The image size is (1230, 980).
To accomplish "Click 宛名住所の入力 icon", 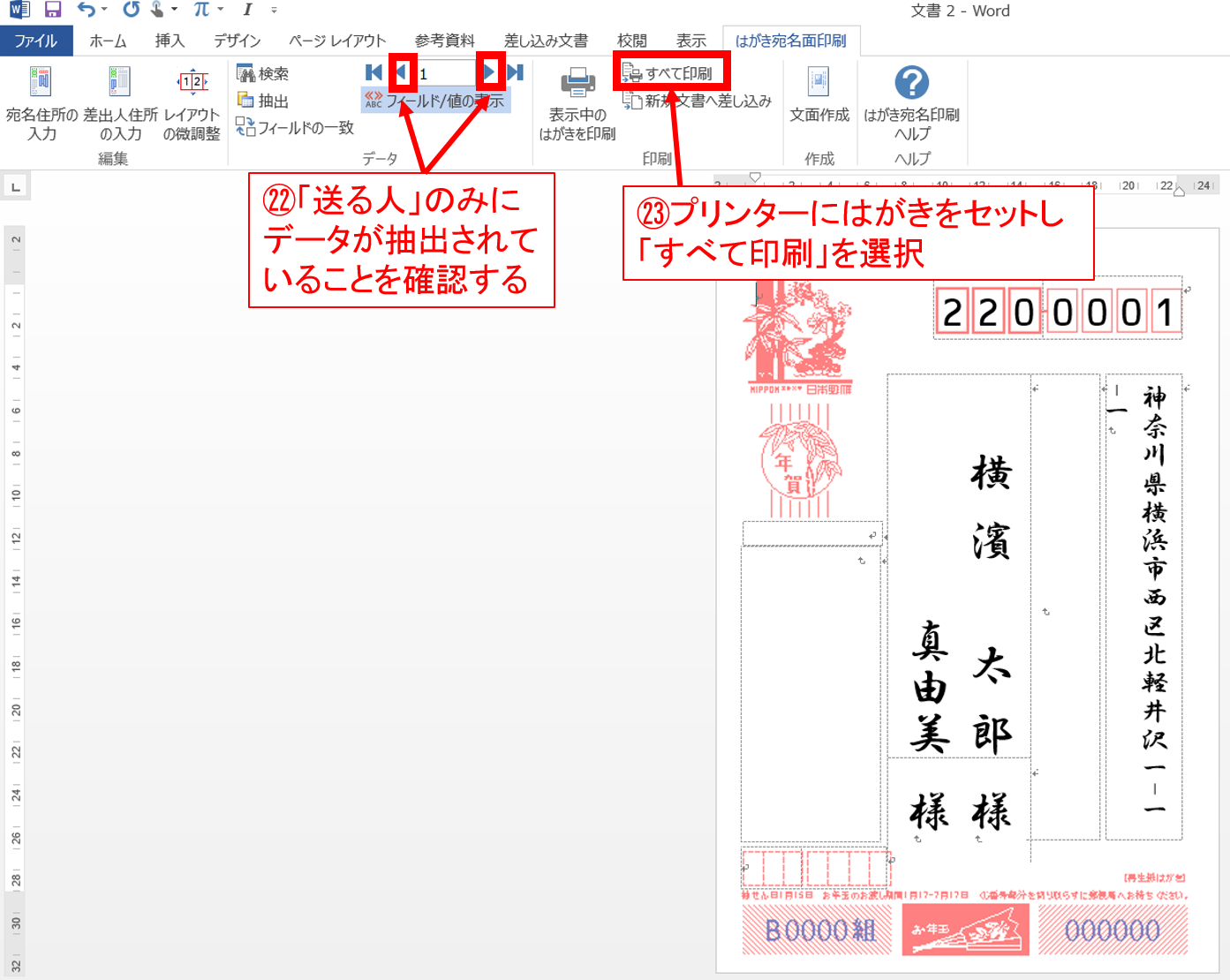I will coord(42,103).
